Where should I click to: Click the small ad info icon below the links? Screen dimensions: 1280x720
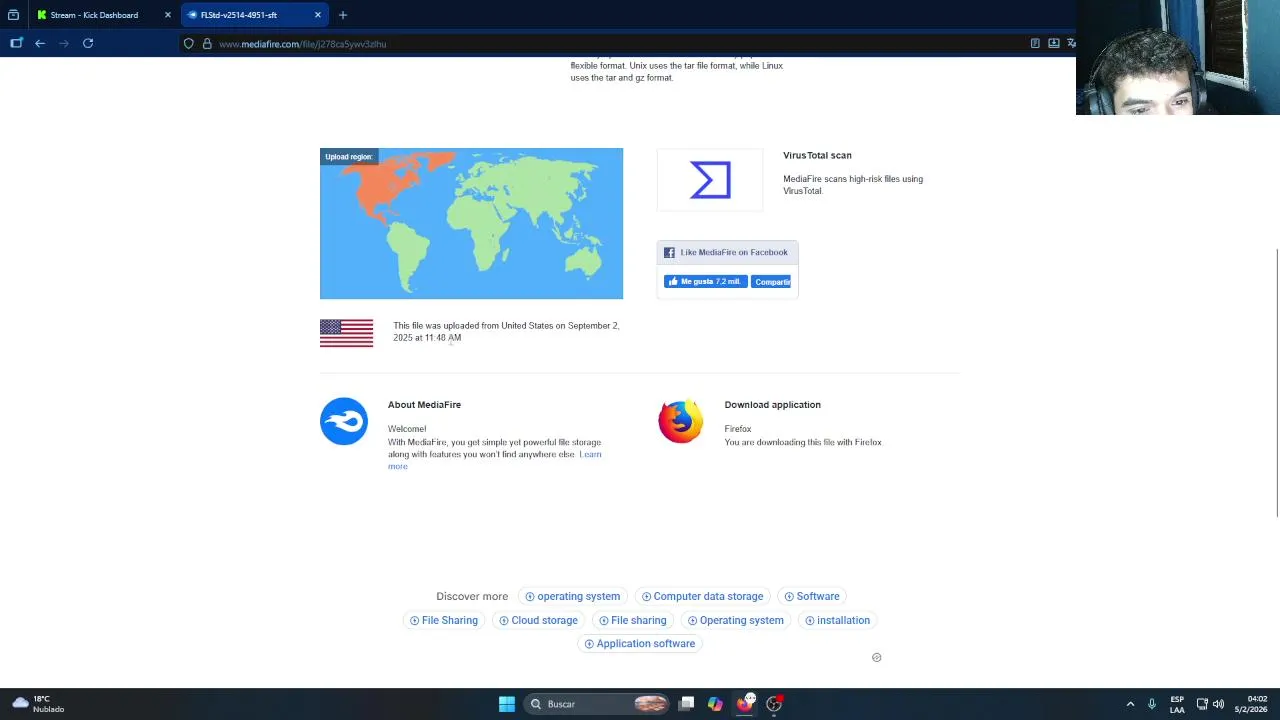click(x=876, y=657)
